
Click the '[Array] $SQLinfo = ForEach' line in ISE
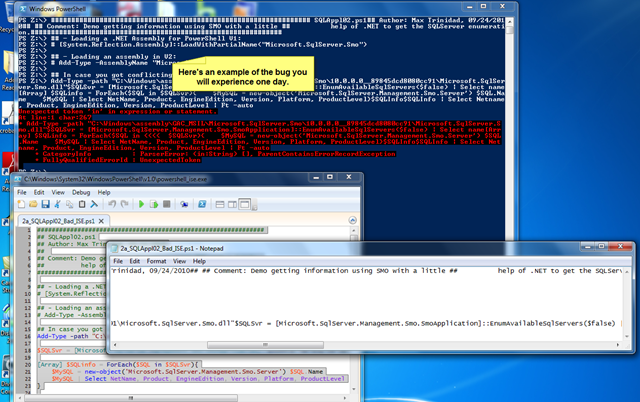click(118, 364)
